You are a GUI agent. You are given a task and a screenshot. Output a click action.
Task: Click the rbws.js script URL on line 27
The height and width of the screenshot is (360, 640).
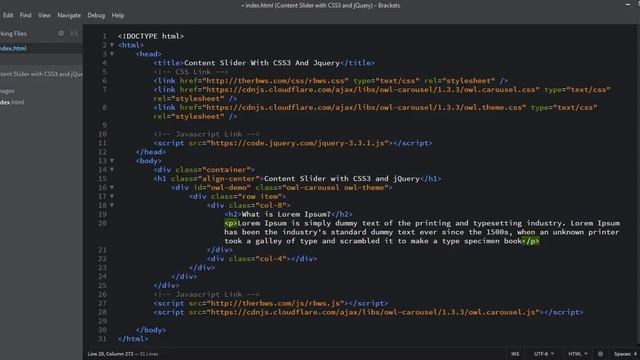pyautogui.click(x=276, y=303)
